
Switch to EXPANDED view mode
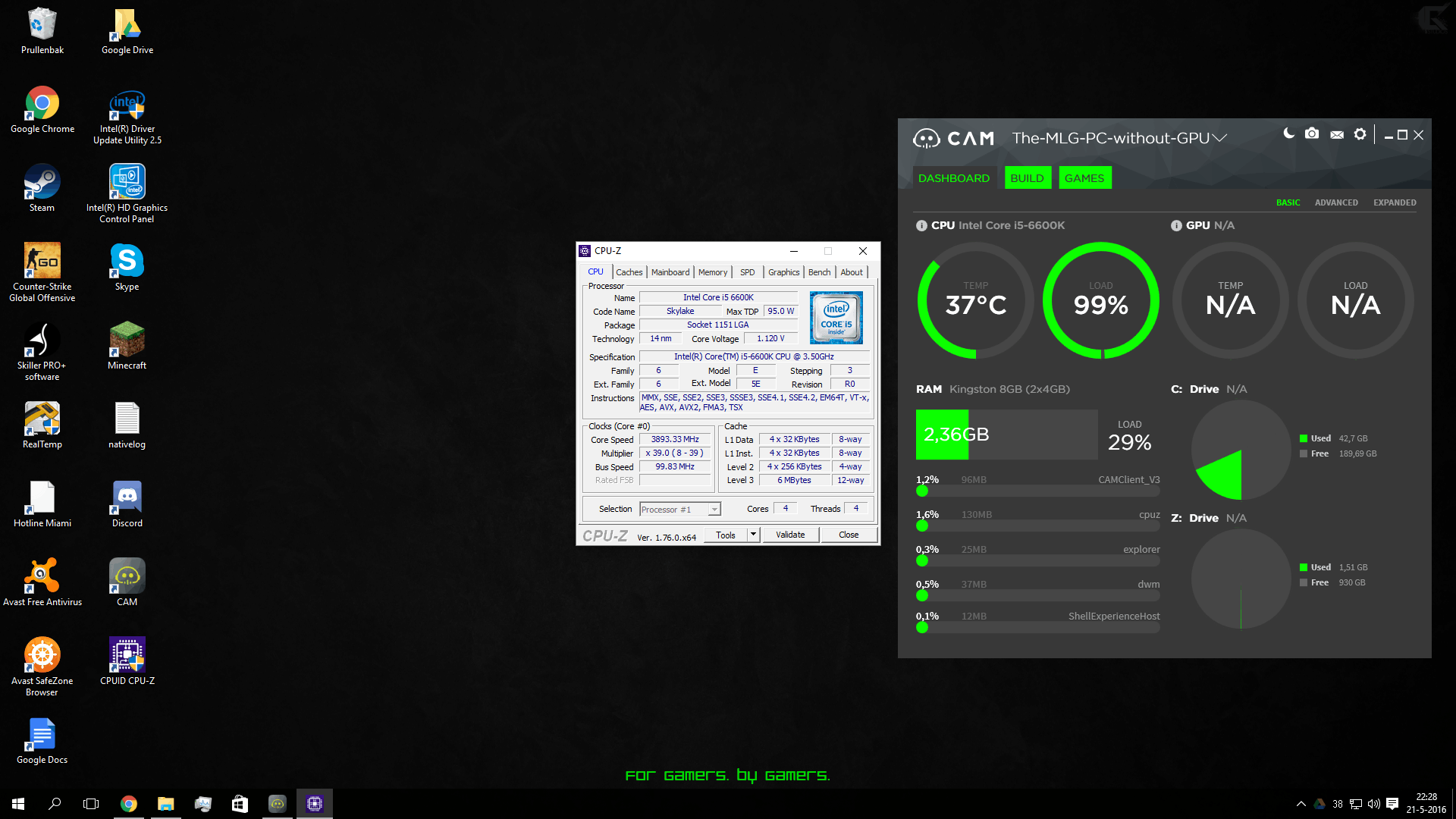[1394, 202]
